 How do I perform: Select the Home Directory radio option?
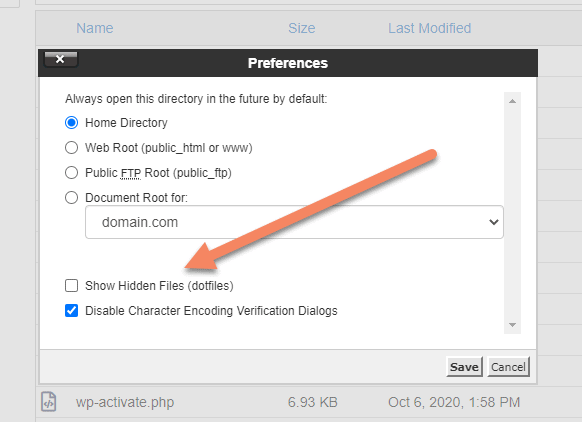tap(71, 122)
